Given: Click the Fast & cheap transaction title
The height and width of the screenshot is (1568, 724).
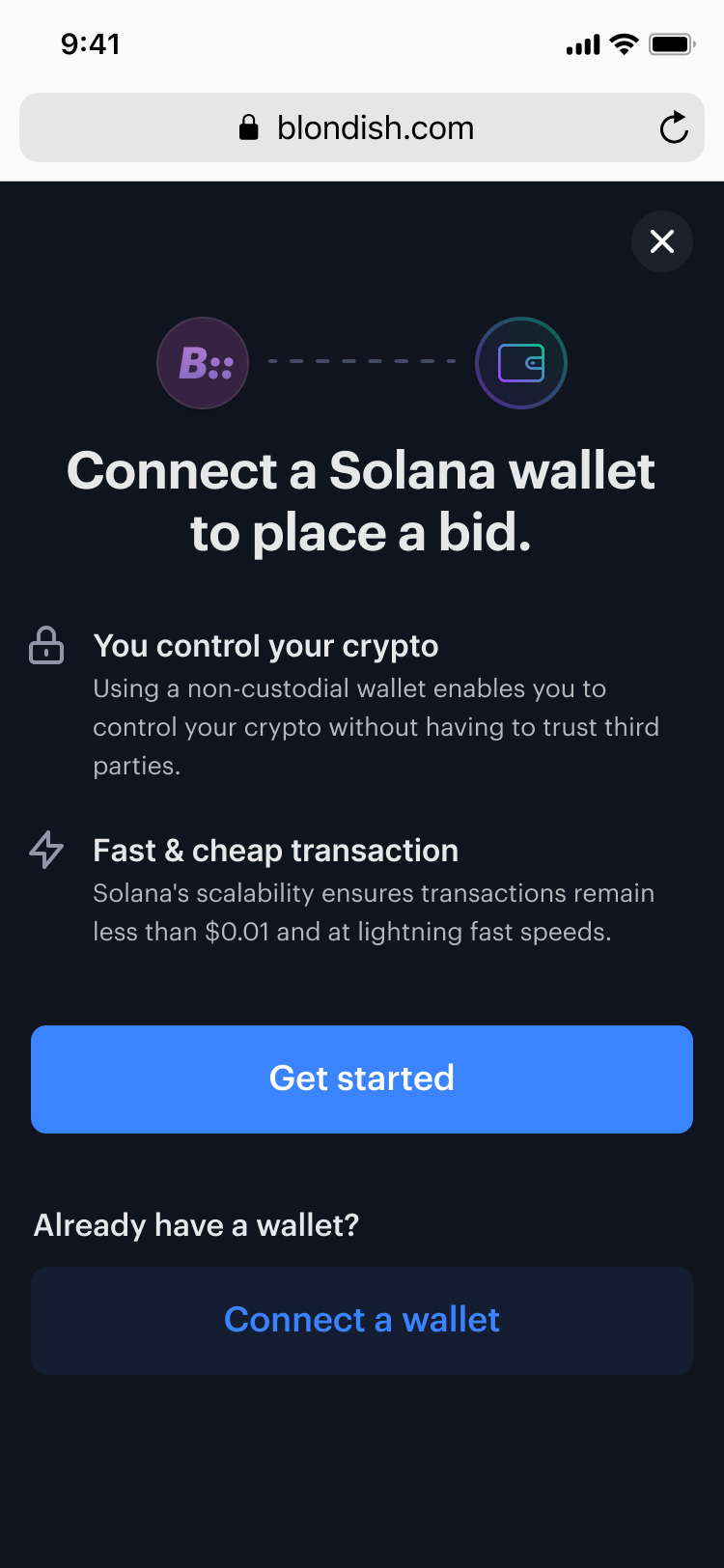Looking at the screenshot, I should coord(276,851).
